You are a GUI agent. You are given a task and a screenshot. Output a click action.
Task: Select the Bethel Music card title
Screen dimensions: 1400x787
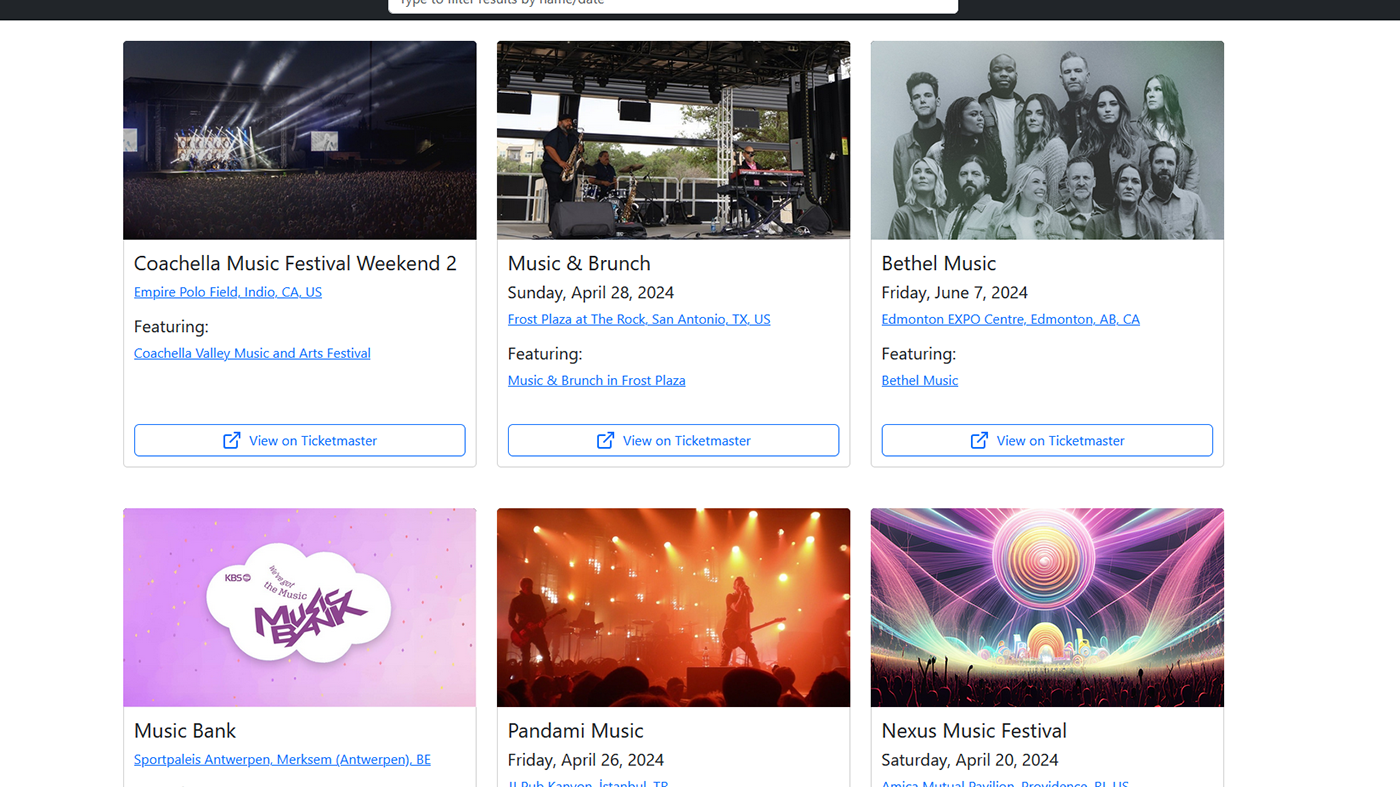(x=939, y=263)
